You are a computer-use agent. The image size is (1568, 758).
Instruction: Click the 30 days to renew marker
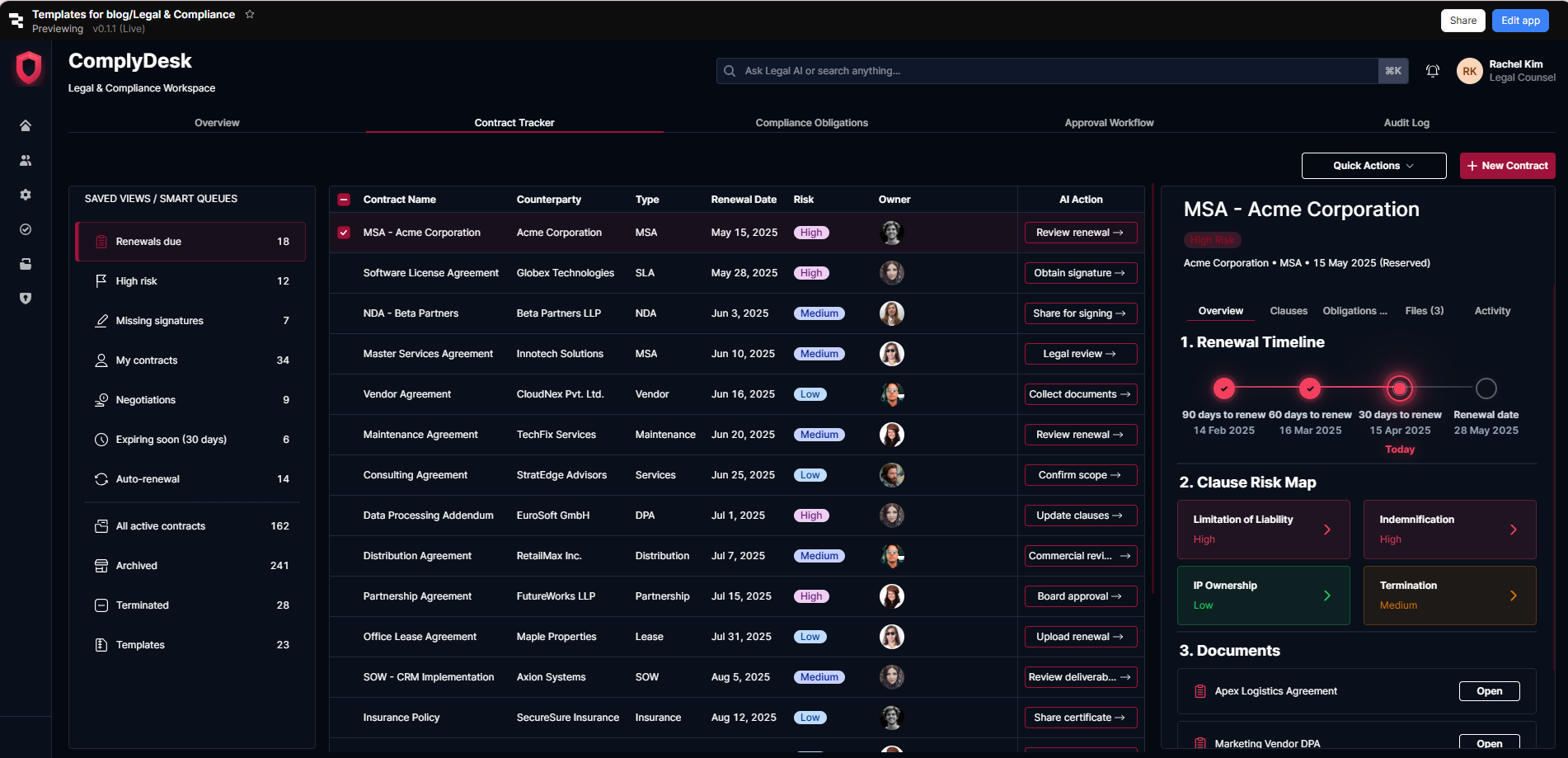(x=1400, y=388)
